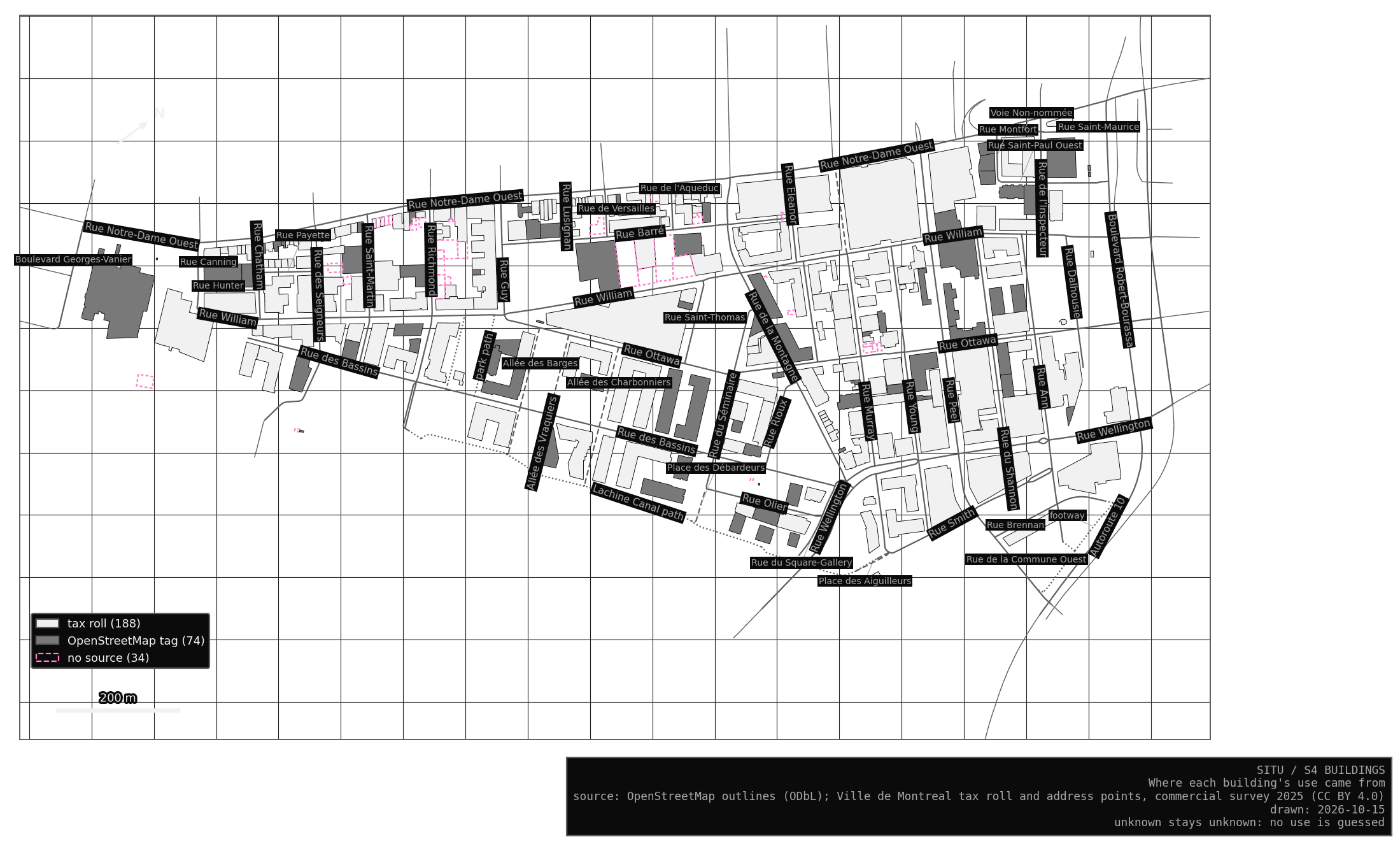Click the 'Rue Smith' label

[952, 523]
